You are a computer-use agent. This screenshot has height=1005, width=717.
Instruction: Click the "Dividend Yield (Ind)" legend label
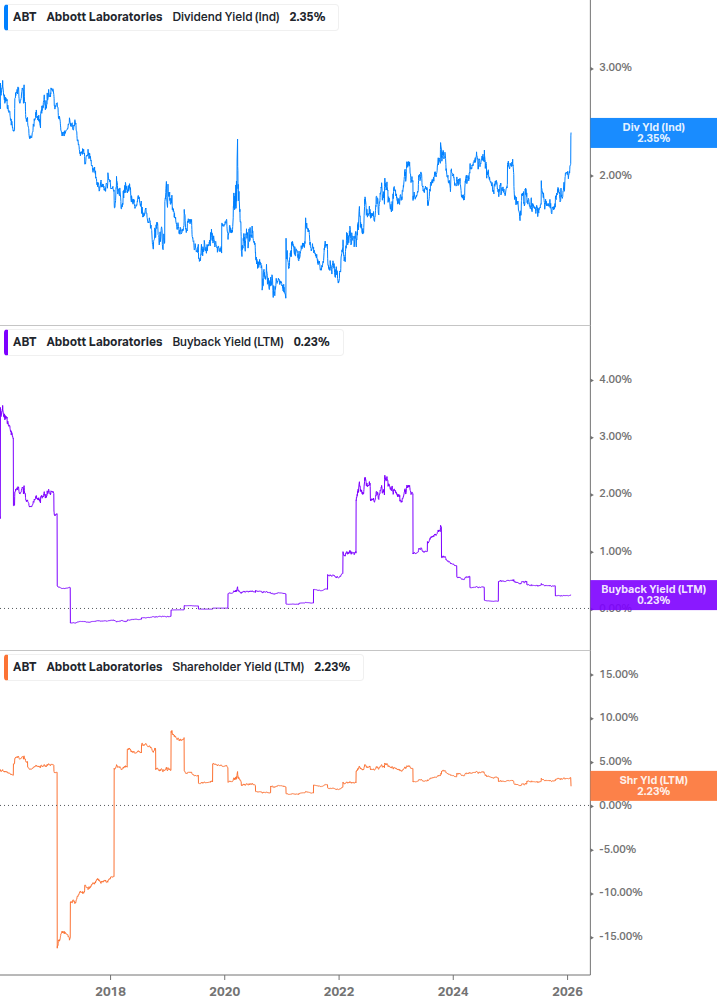(226, 17)
